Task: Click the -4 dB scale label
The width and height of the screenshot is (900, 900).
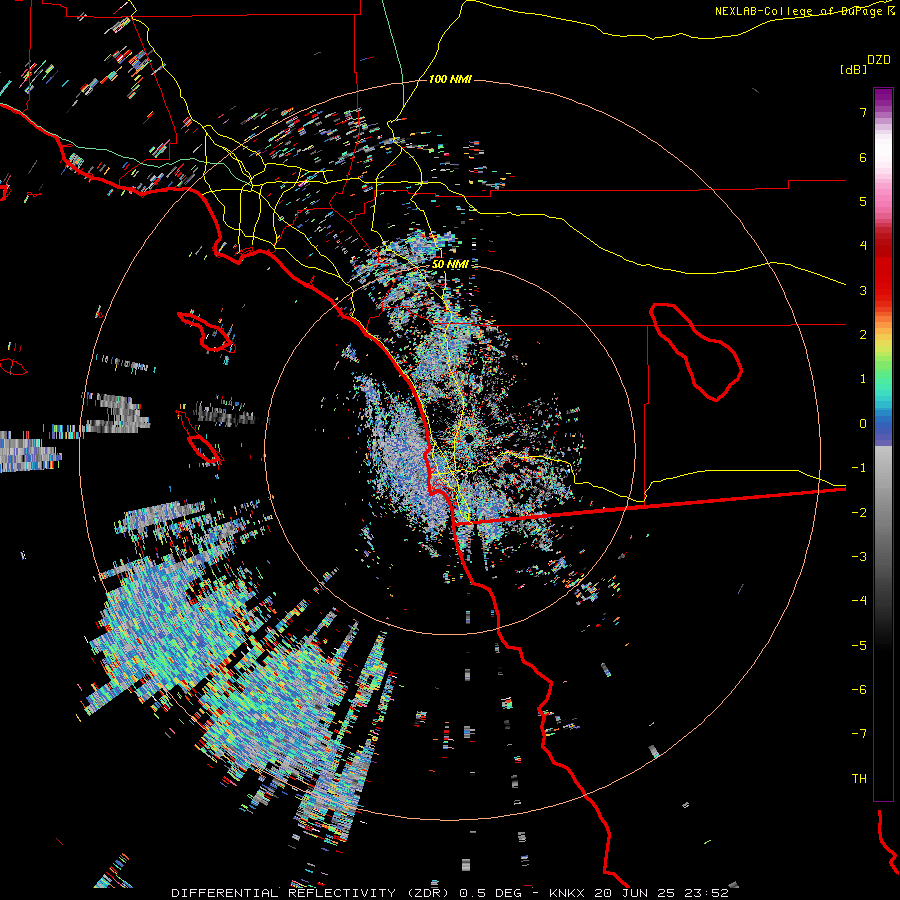Action: click(859, 601)
